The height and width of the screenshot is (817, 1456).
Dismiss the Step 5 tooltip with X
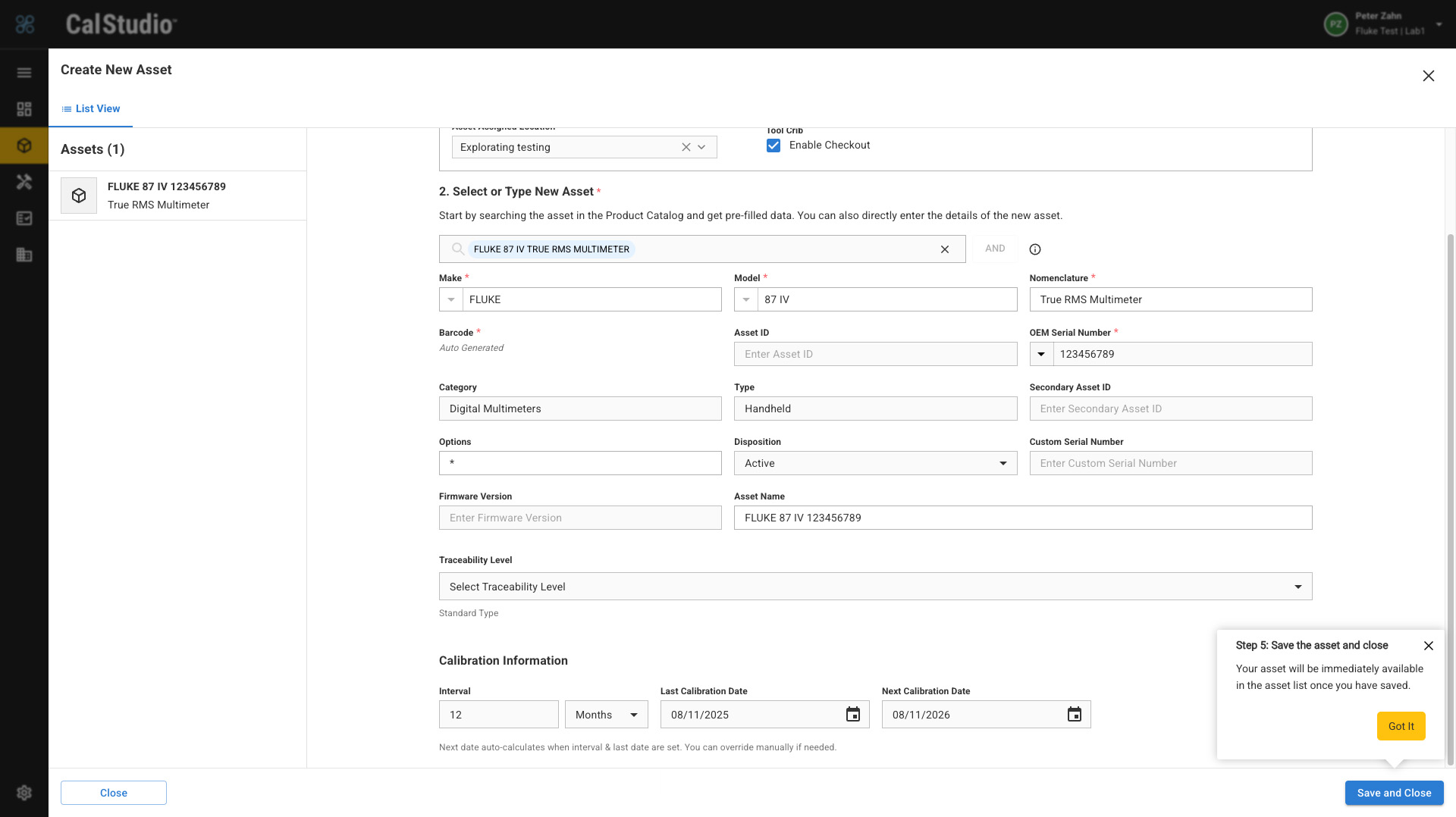(x=1429, y=646)
